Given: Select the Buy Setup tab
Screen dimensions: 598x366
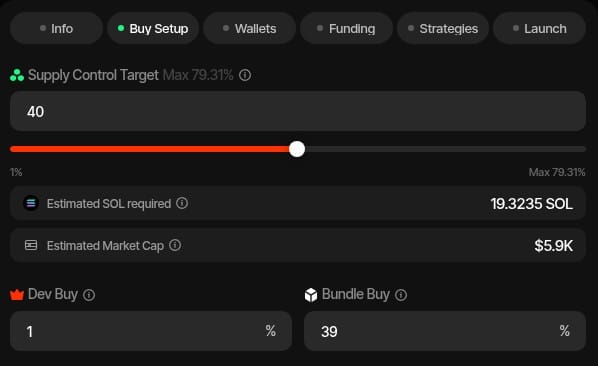Looking at the screenshot, I should coord(153,29).
